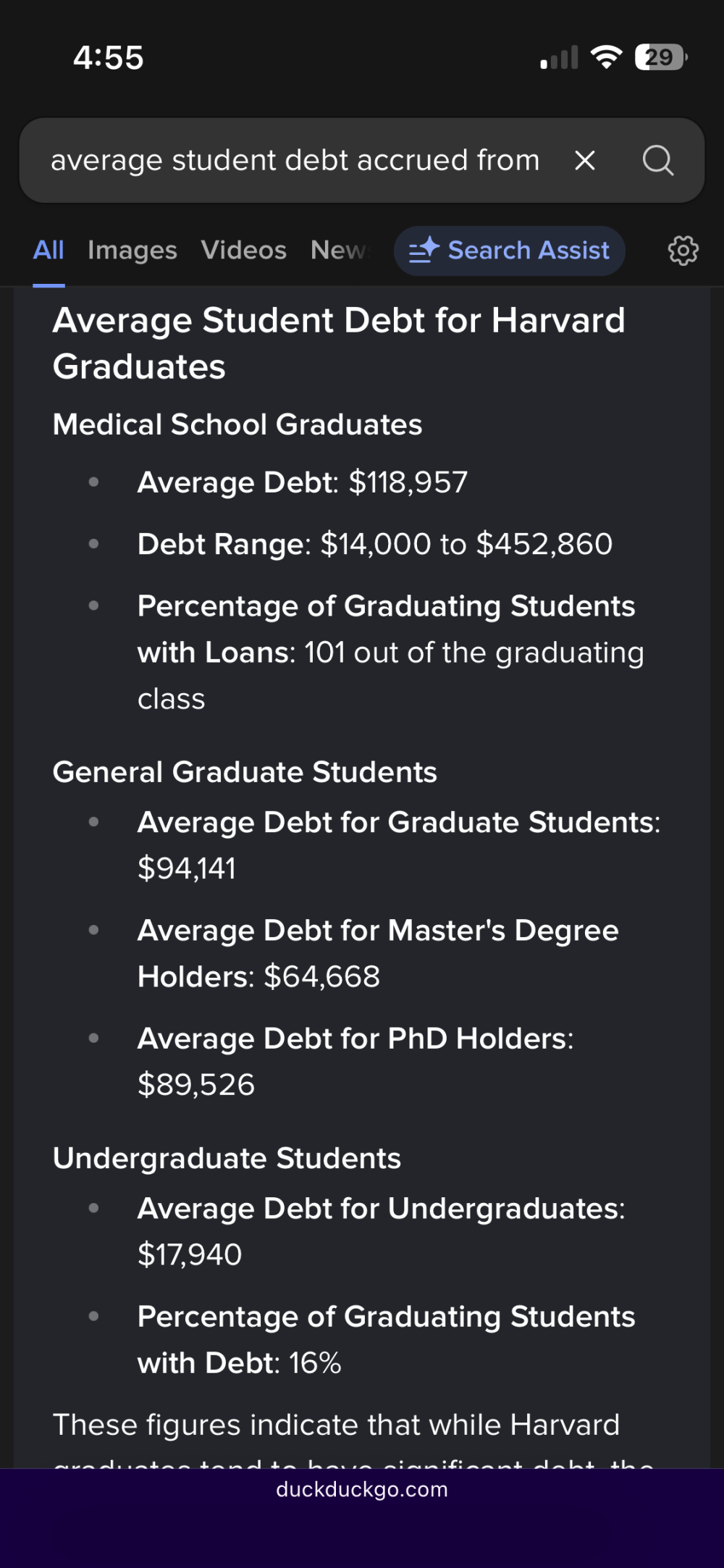
Task: Tap the cellular signal bars icon
Action: (560, 58)
